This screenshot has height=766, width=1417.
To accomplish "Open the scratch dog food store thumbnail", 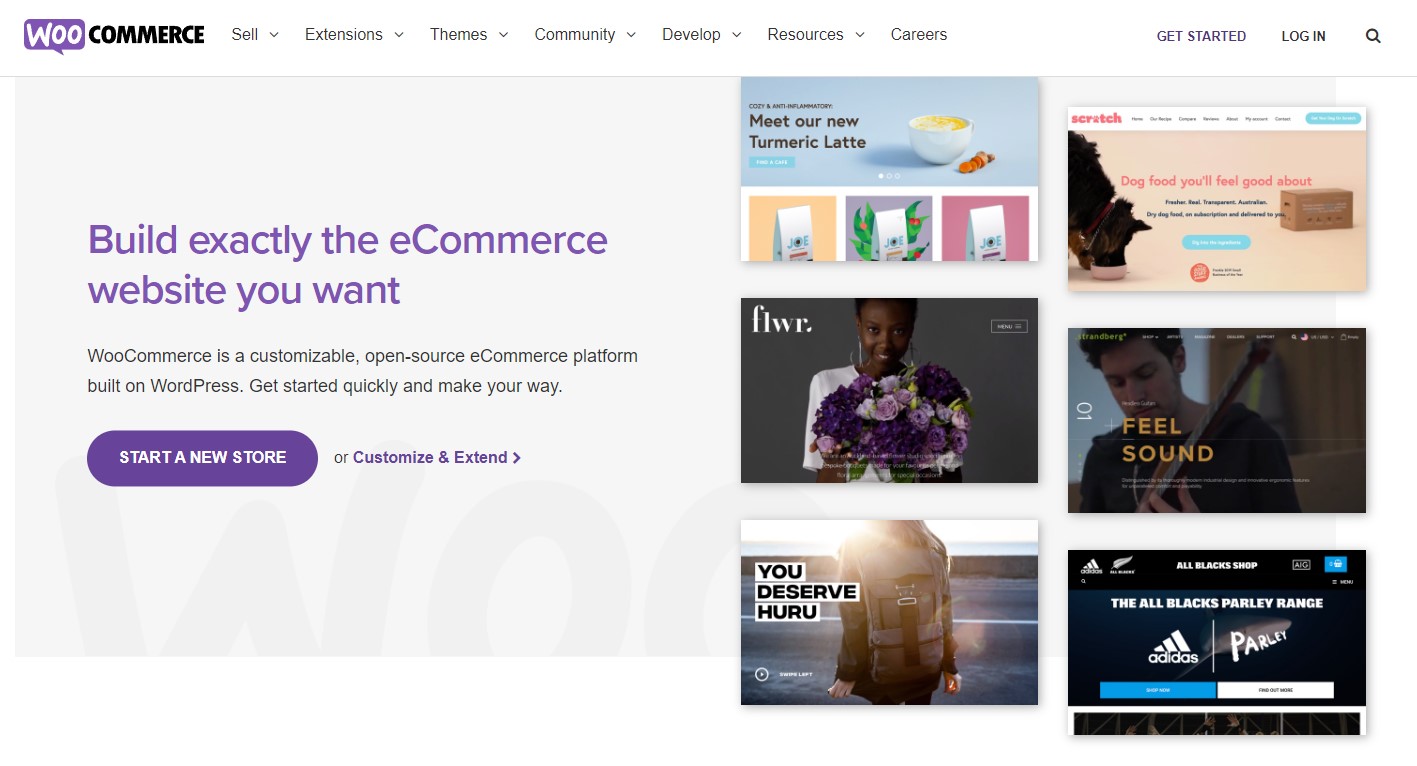I will pos(1216,199).
